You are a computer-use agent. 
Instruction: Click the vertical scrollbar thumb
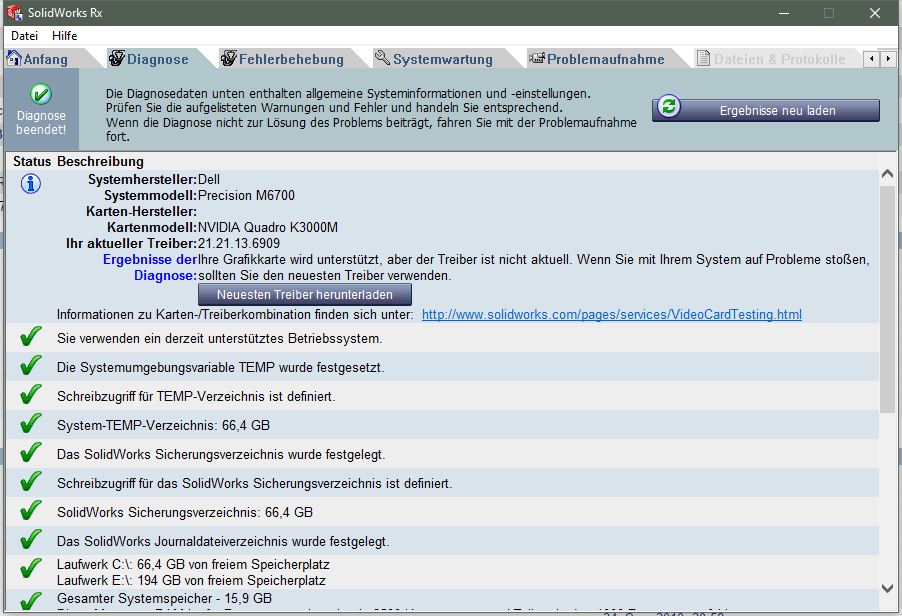coord(887,299)
